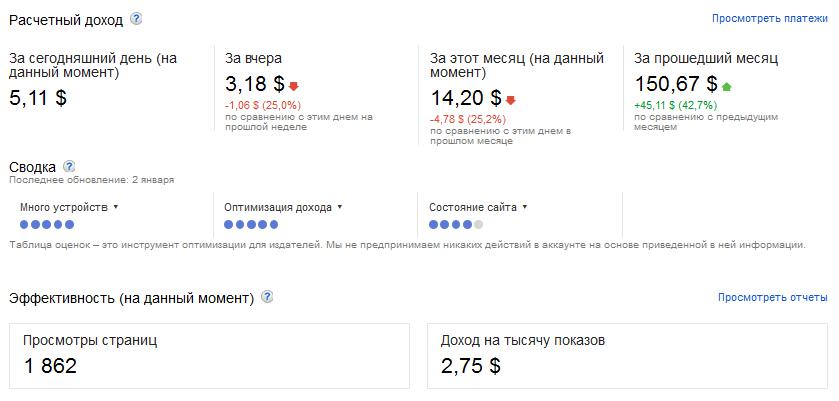Click red down arrow beside 14,20 $
Screen dimensions: 839x401
(510, 100)
